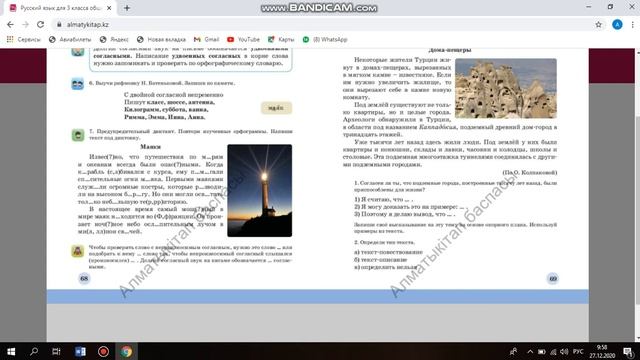Click the lighthouse picture

260,190
